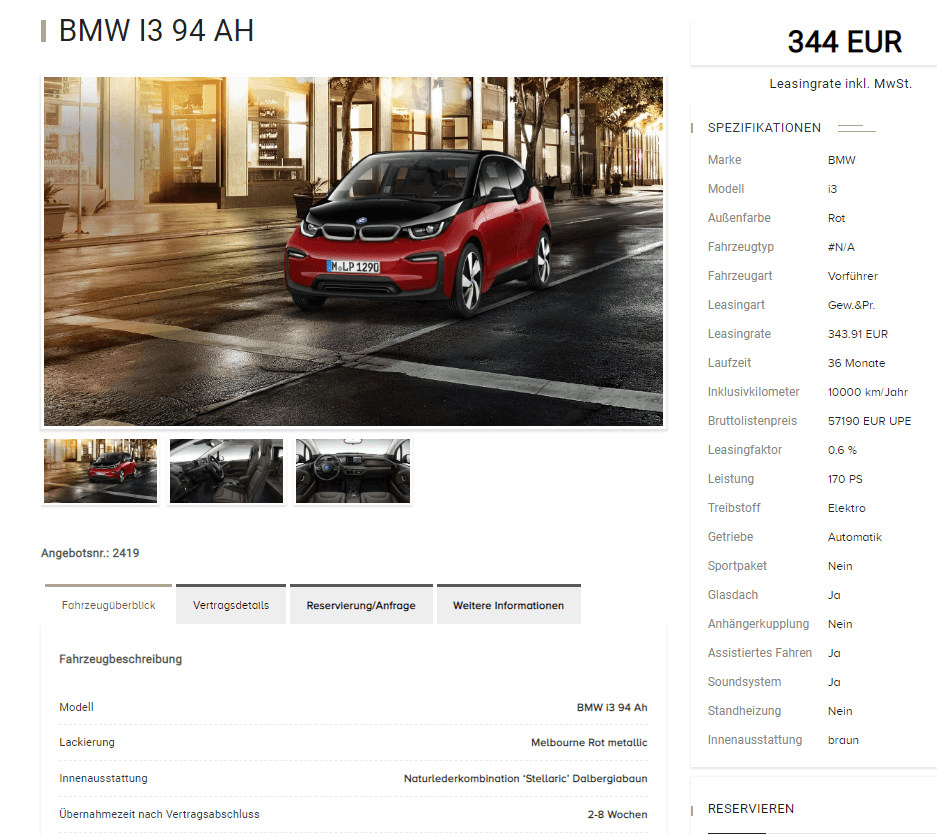
Task: Select the red car exterior thumbnail
Action: point(100,471)
